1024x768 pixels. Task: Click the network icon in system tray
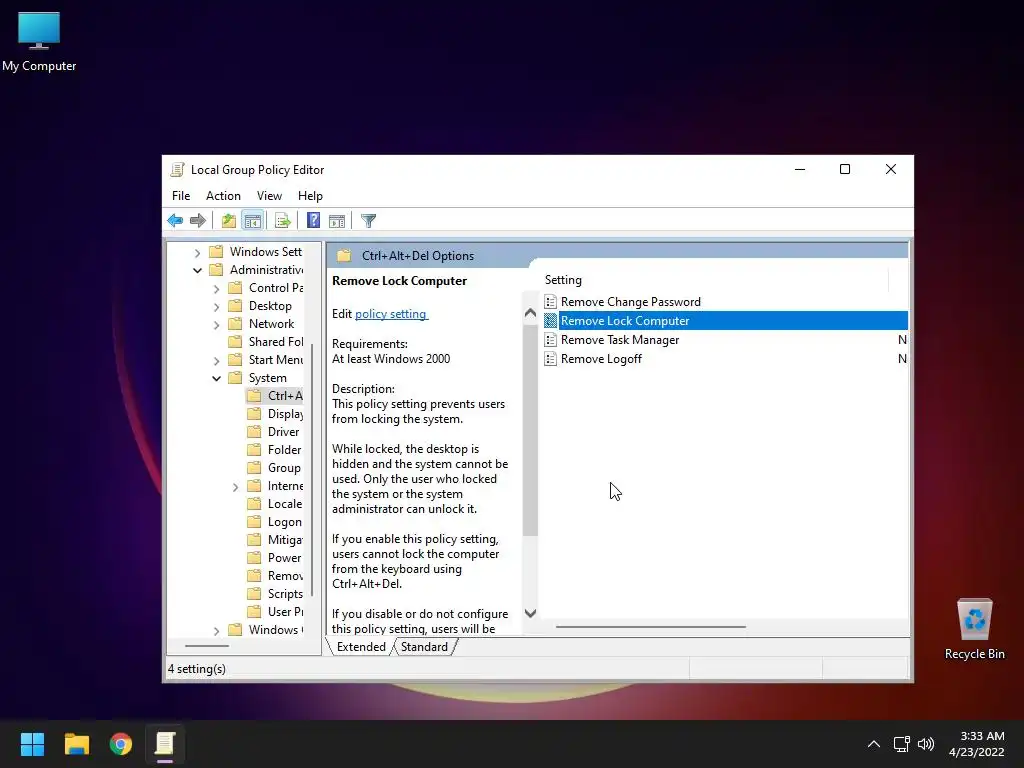[x=901, y=744]
